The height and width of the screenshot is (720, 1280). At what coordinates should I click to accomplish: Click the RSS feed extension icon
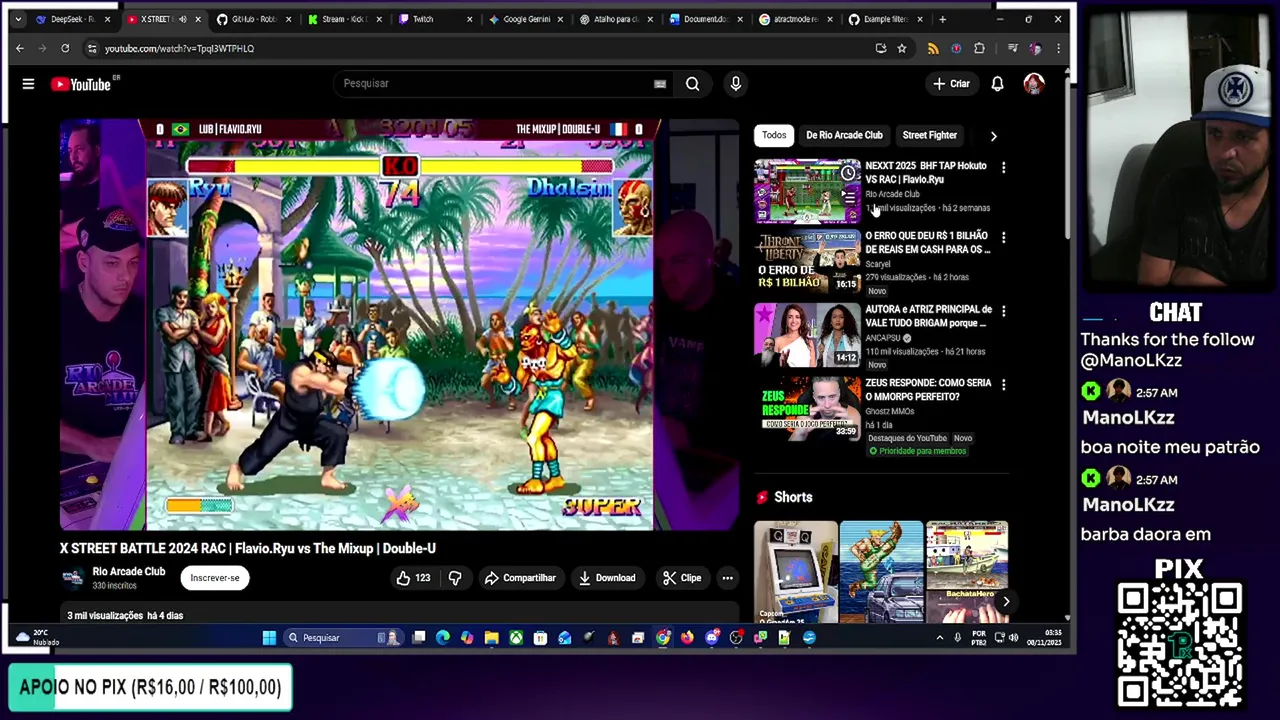coord(933,48)
